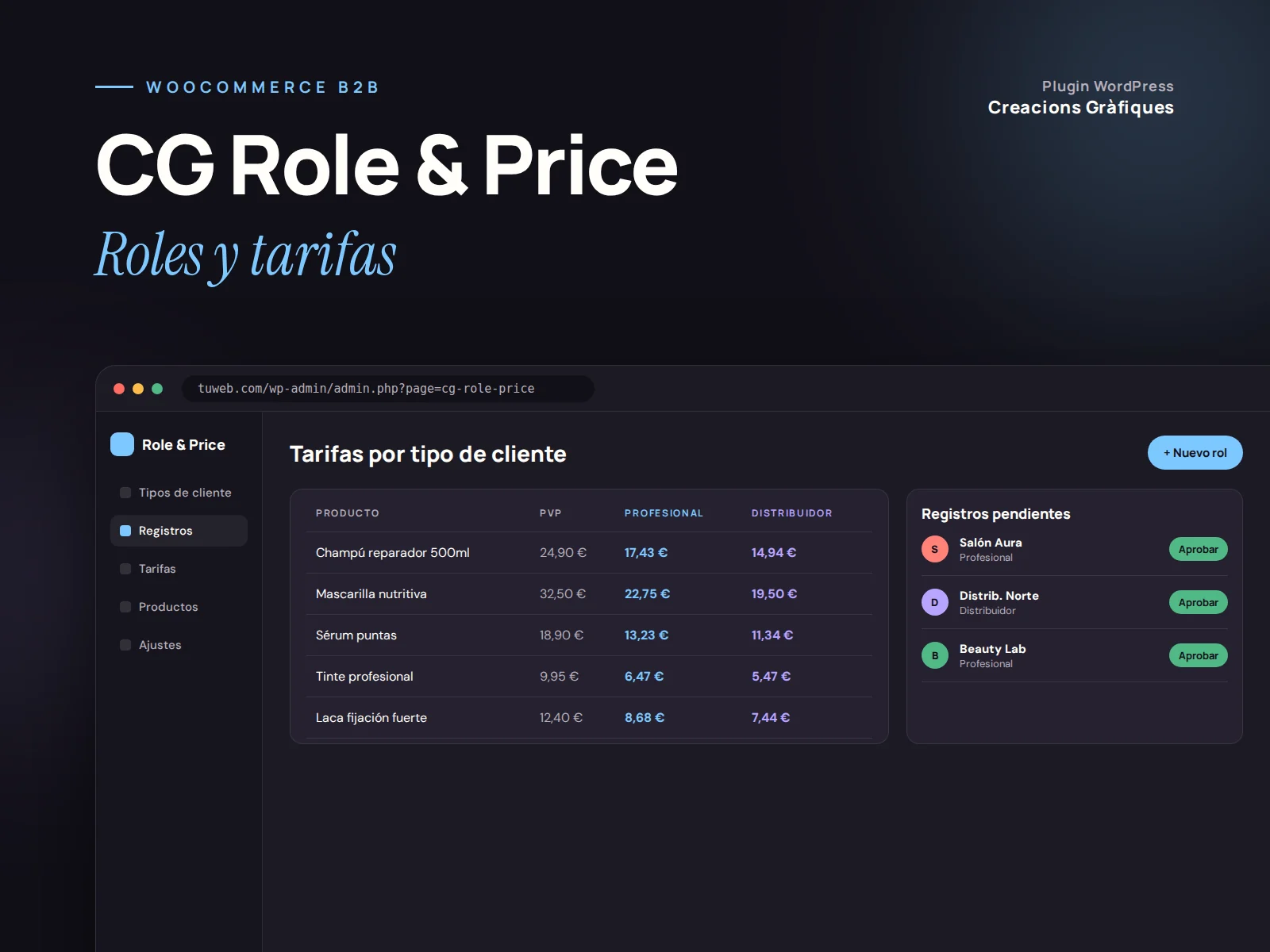Select Registros in the sidebar
Image resolution: width=1270 pixels, height=952 pixels.
179,531
